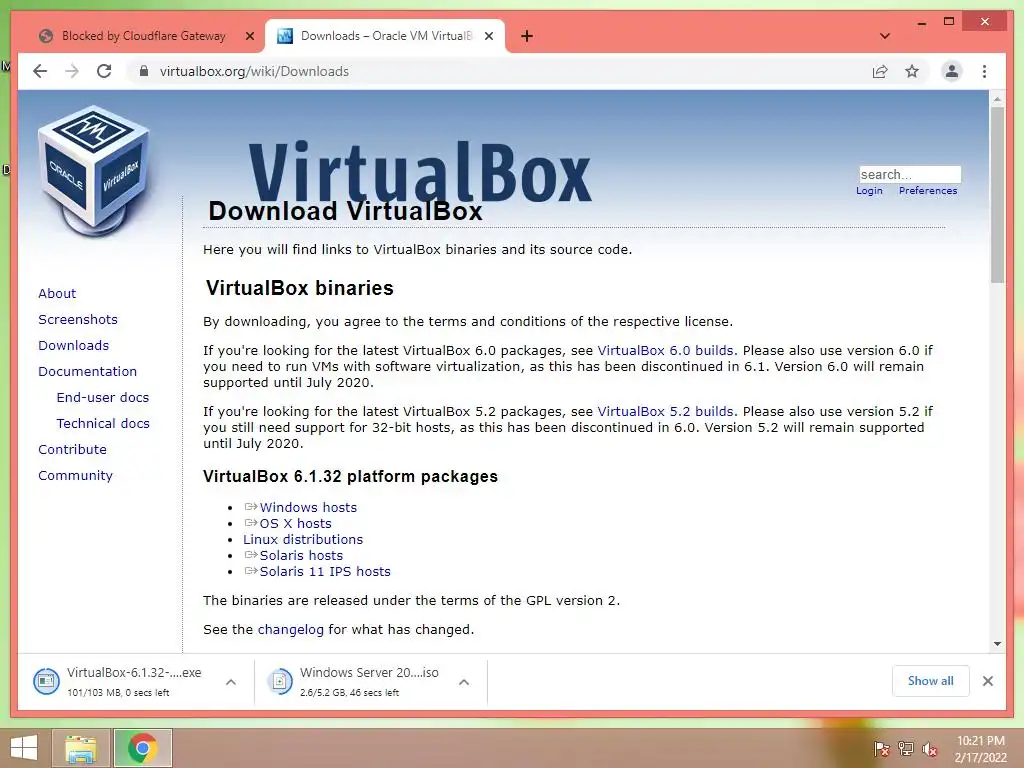Click the VirtualBox-6.1.32 exe download item name
This screenshot has height=768, width=1024.
pos(134,673)
